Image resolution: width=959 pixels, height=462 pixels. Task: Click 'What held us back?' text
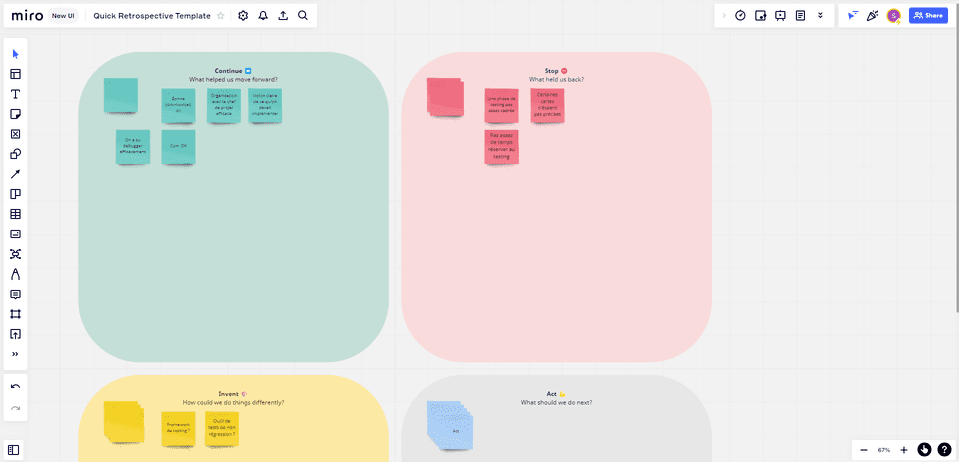tap(556, 80)
